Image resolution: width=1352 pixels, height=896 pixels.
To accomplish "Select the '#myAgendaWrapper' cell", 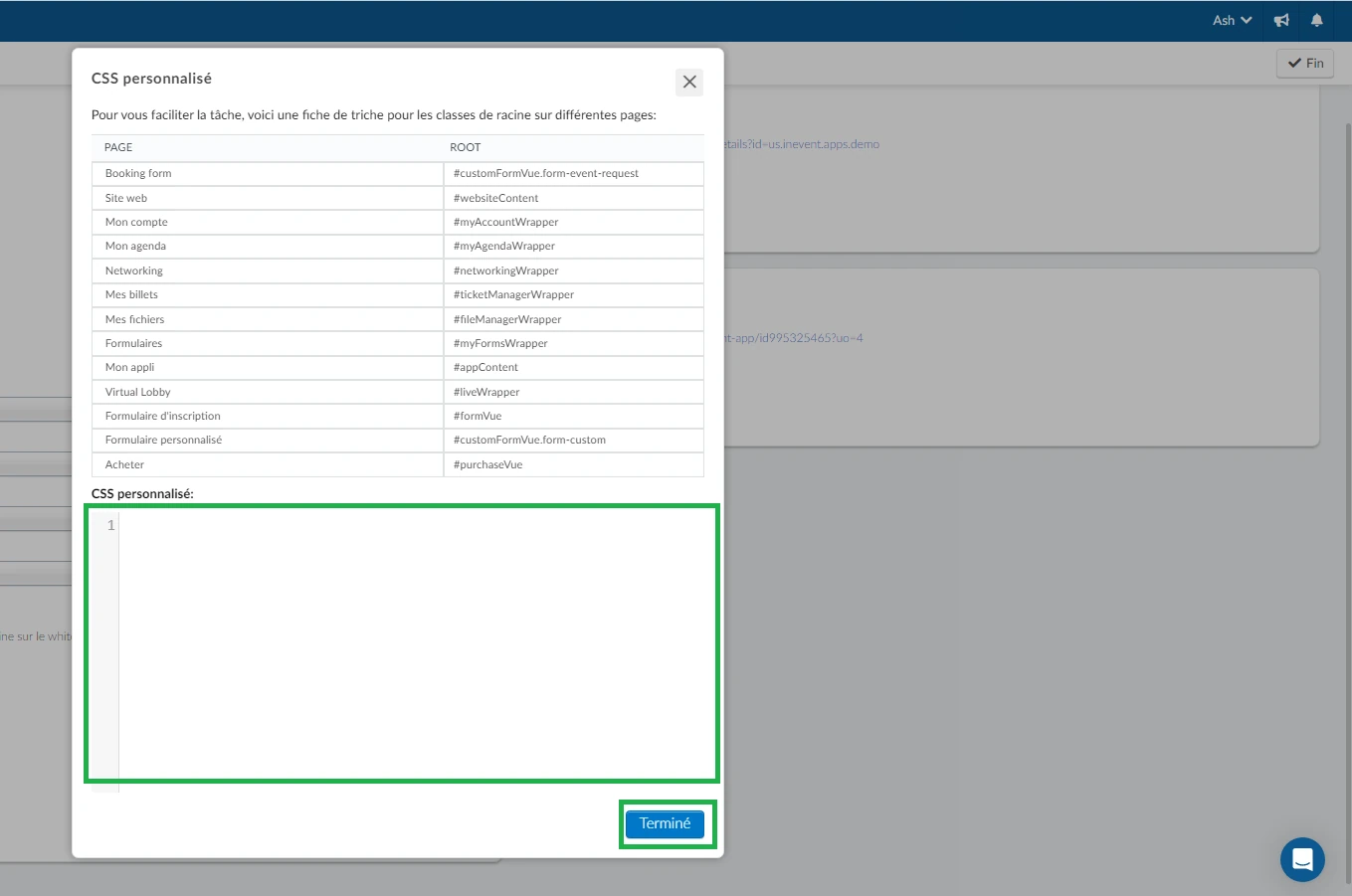I will 574,247.
